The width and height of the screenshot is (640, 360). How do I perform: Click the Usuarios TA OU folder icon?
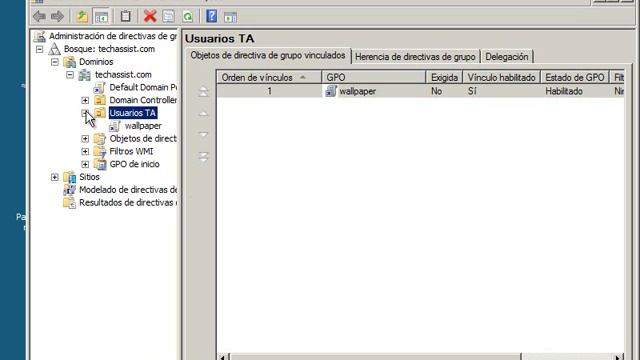click(x=100, y=113)
